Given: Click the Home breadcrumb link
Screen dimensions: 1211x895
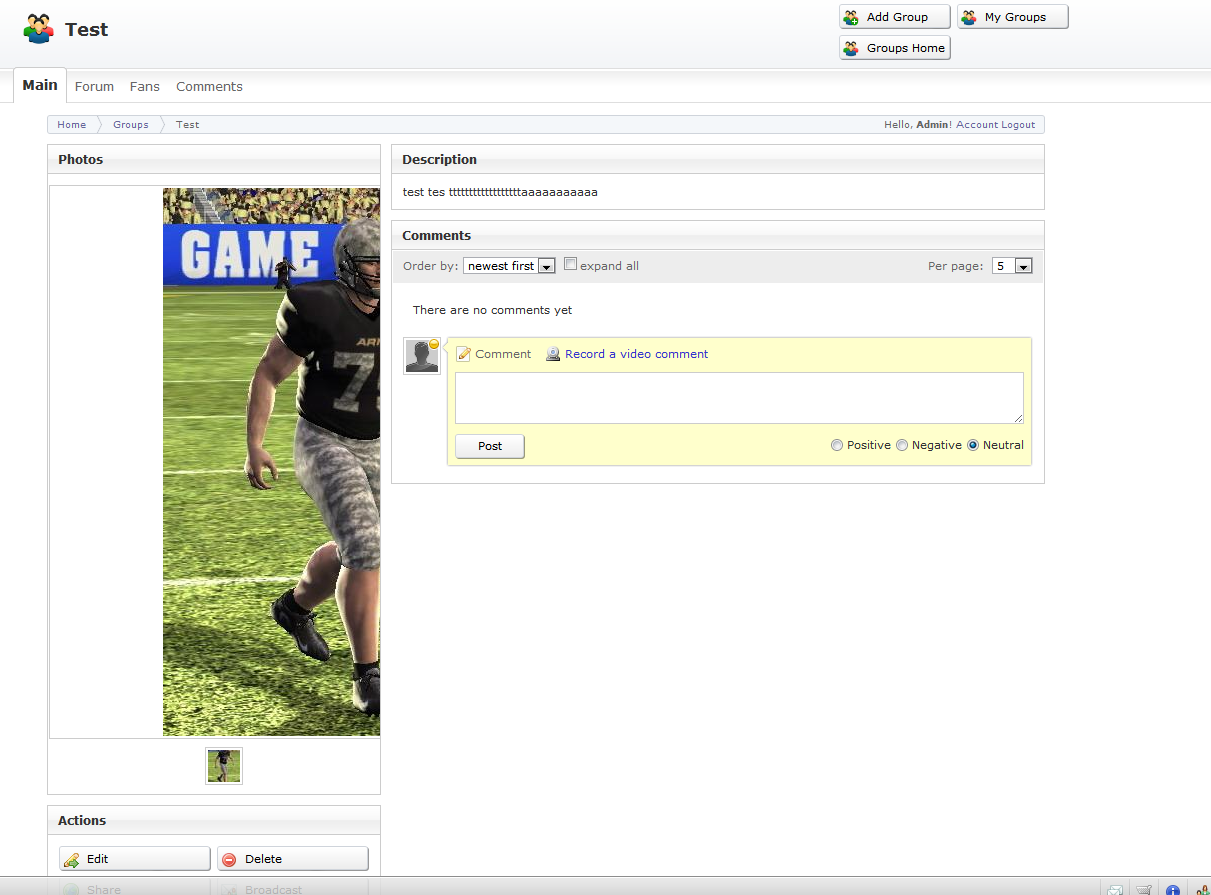Looking at the screenshot, I should 71,125.
